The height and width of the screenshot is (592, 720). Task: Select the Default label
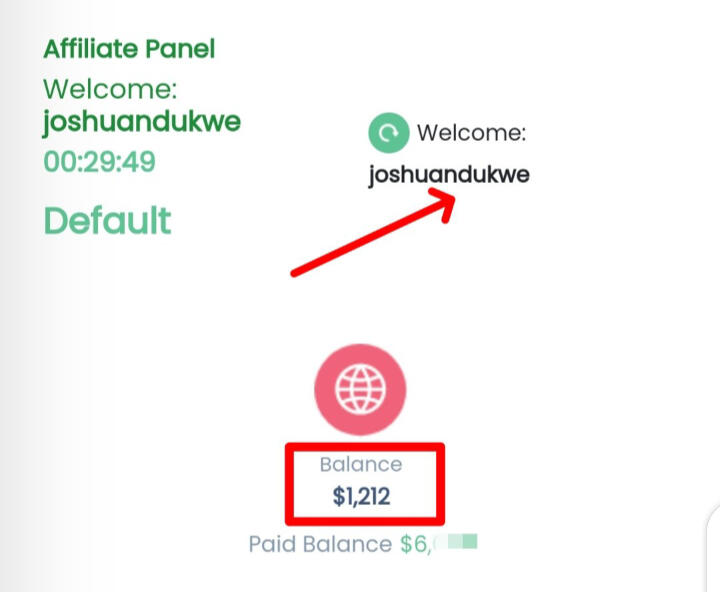[x=107, y=220]
